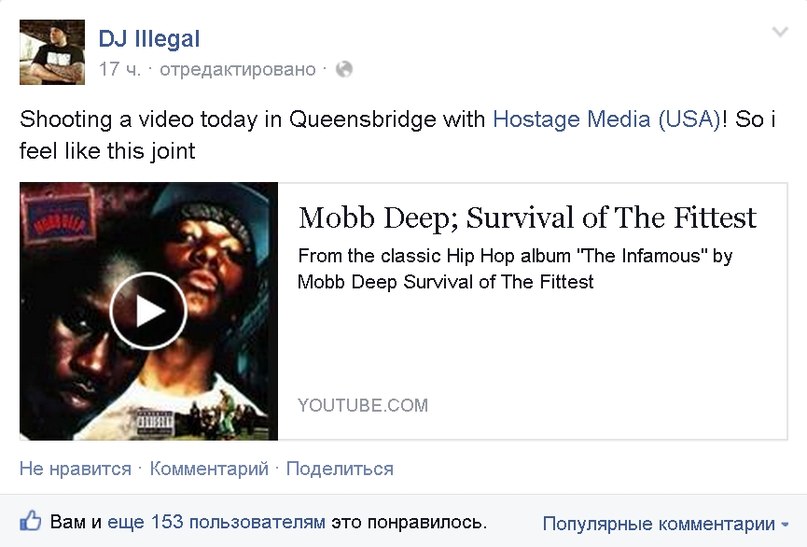
Task: Open the Hostage Media (USA) page link
Action: click(607, 119)
